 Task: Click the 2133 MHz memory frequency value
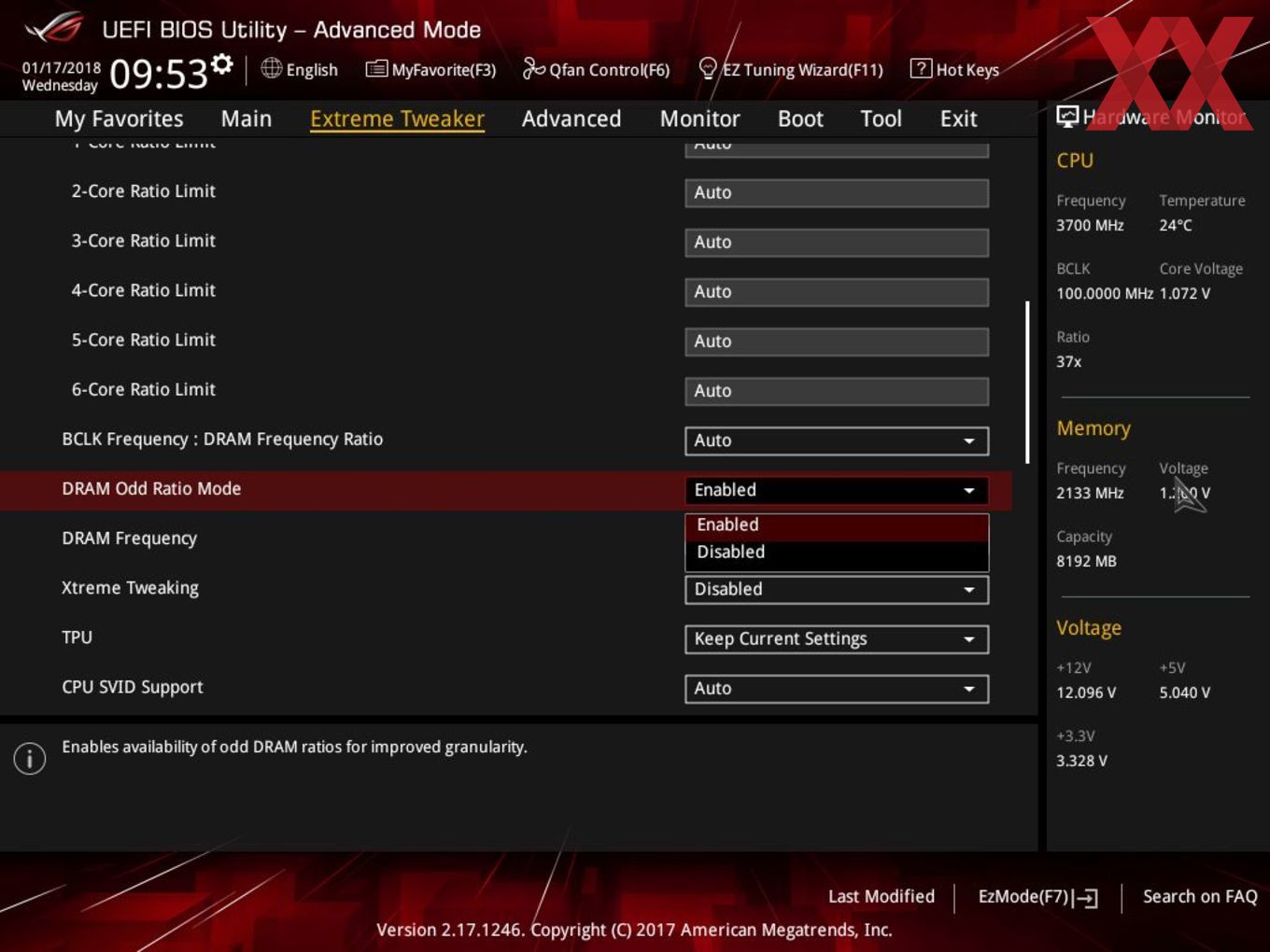point(1090,493)
